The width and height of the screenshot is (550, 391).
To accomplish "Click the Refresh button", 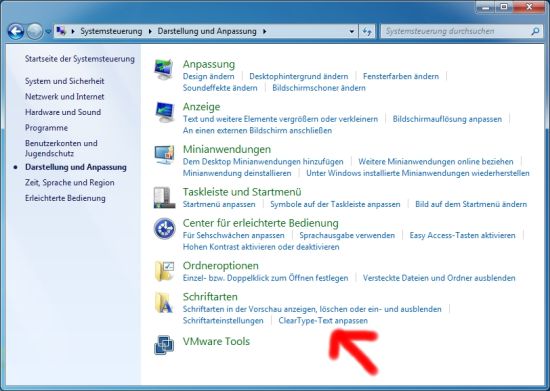I will (367, 32).
